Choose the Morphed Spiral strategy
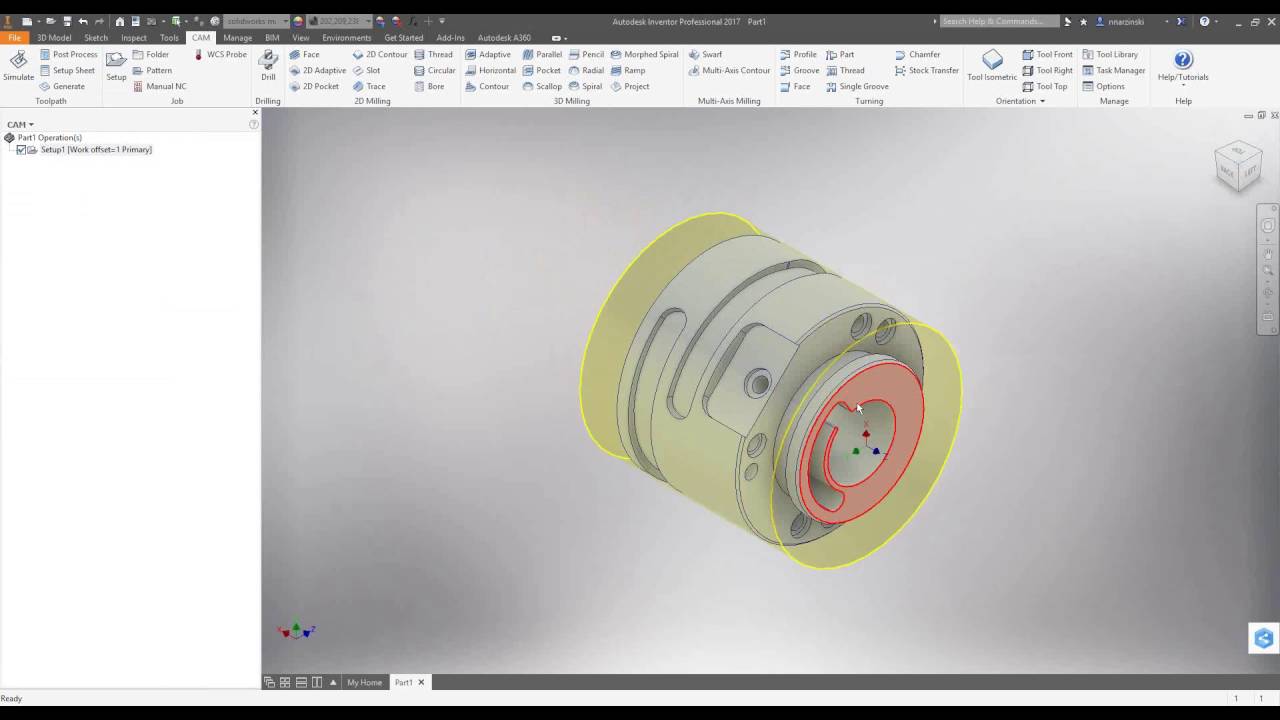 coord(644,54)
